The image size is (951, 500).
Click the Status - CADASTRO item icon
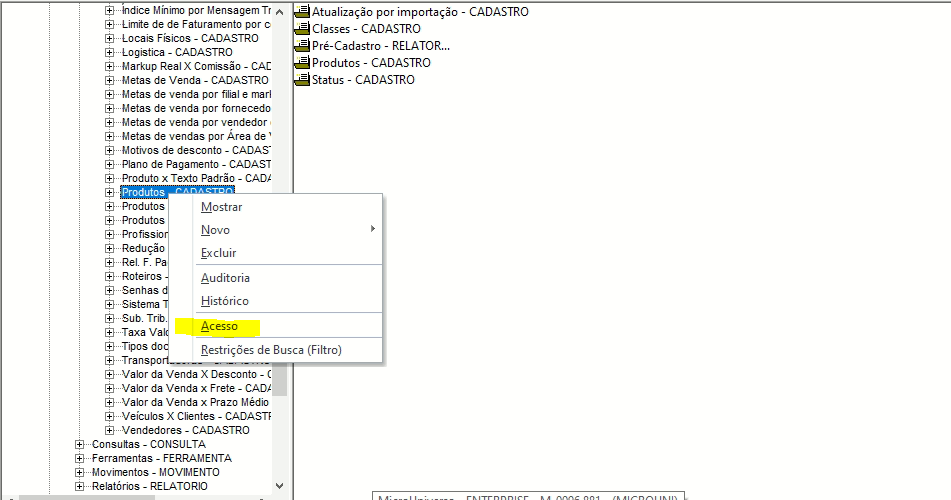(302, 79)
